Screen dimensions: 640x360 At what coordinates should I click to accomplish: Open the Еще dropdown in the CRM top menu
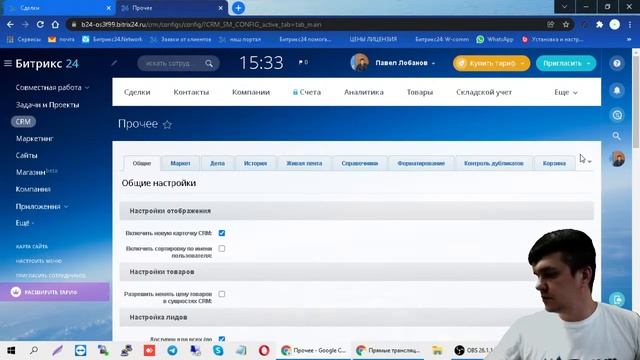pyautogui.click(x=566, y=92)
